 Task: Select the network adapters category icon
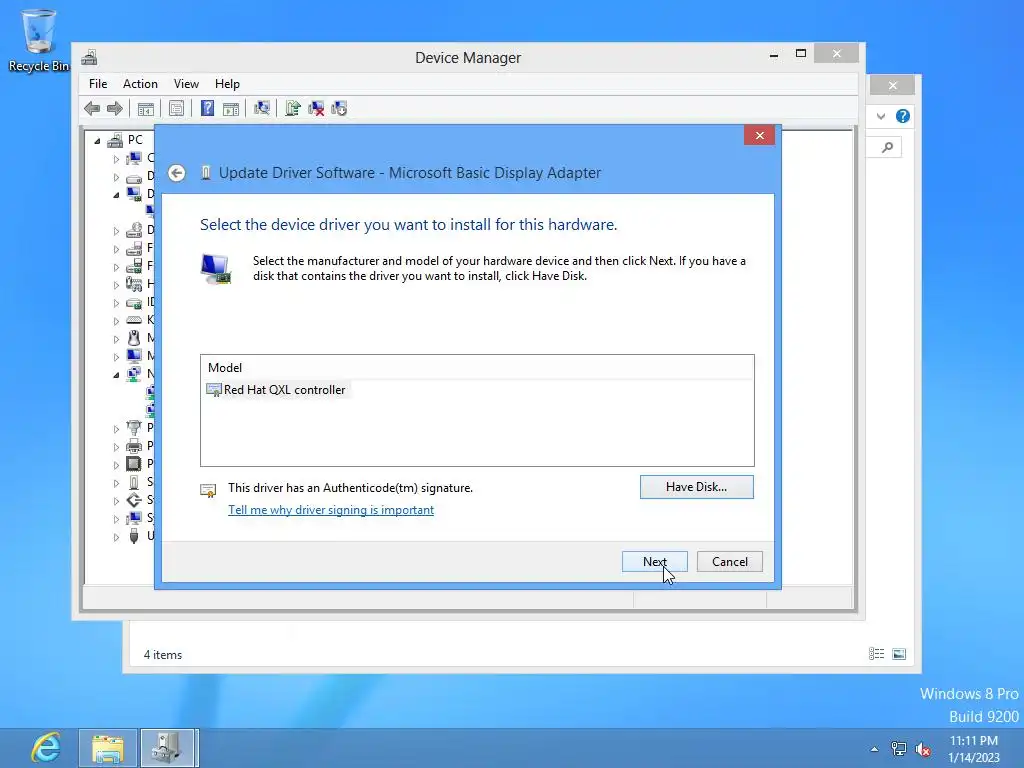coord(134,374)
